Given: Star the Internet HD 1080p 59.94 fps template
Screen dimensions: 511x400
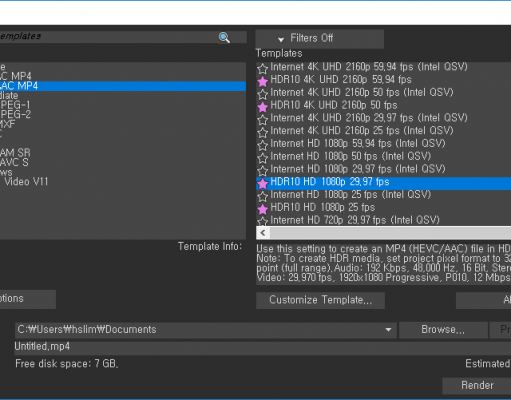Looking at the screenshot, I should [263, 145].
